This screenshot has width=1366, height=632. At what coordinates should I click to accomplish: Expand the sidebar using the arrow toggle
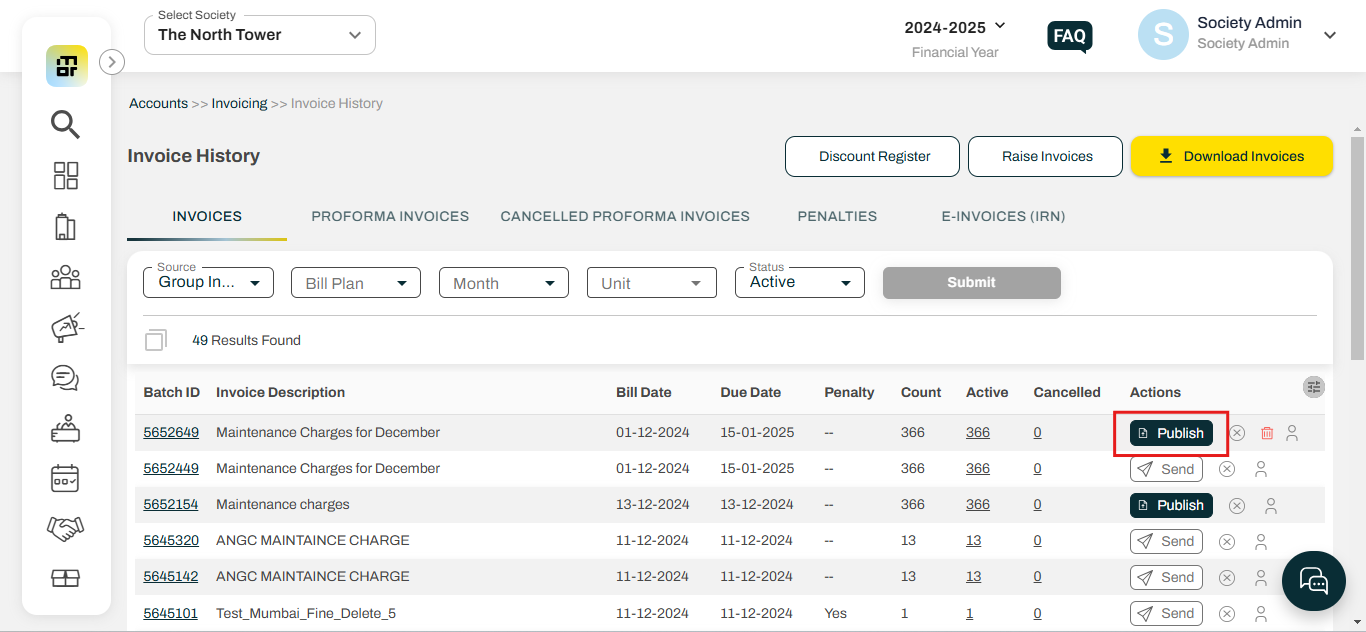point(112,62)
